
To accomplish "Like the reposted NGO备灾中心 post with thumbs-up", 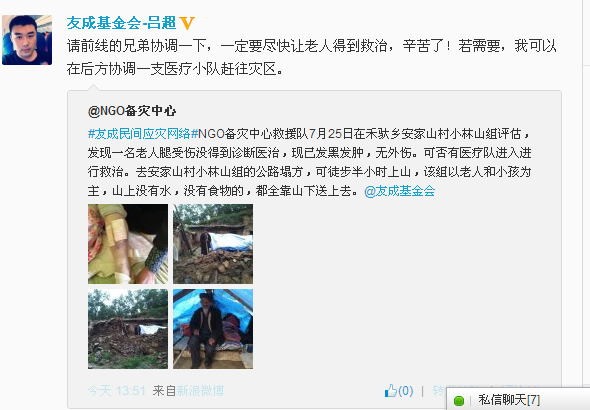I will coord(391,391).
